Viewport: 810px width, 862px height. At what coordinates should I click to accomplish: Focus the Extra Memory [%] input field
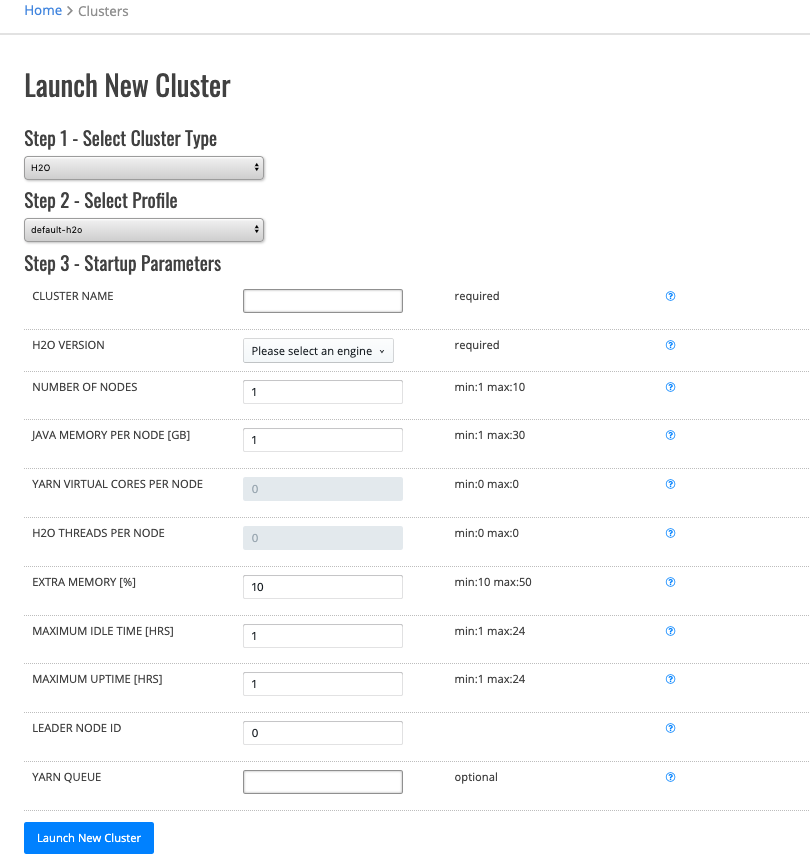tap(323, 587)
